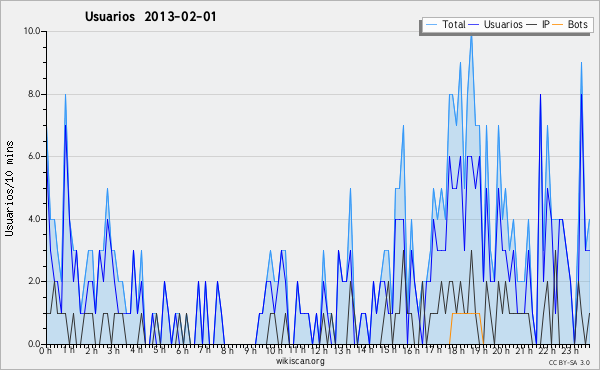Click the '8.0' y-axis value
The image size is (600, 370).
[34, 94]
